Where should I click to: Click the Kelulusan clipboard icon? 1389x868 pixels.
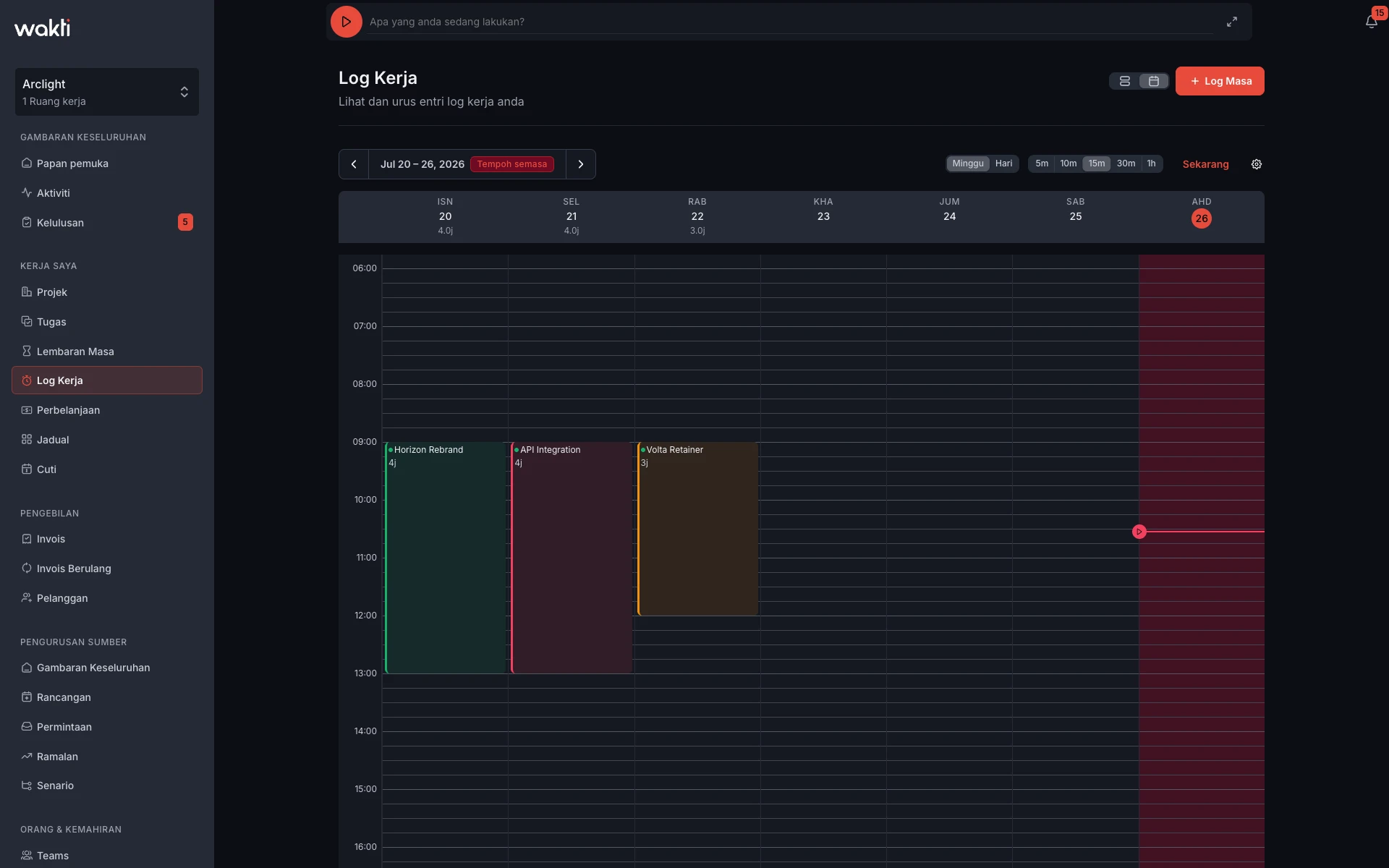click(27, 223)
